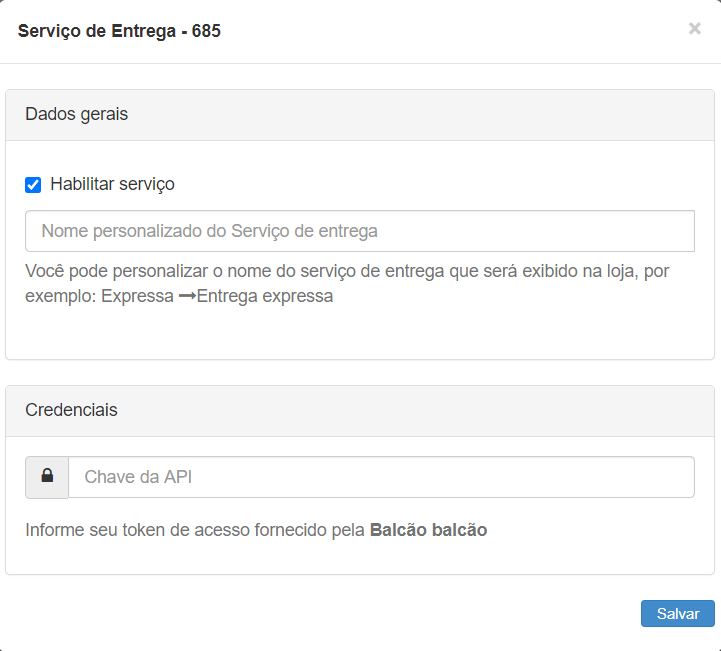This screenshot has width=721, height=651.
Task: Click the Informe seu token de acesso text
Action: click(195, 530)
